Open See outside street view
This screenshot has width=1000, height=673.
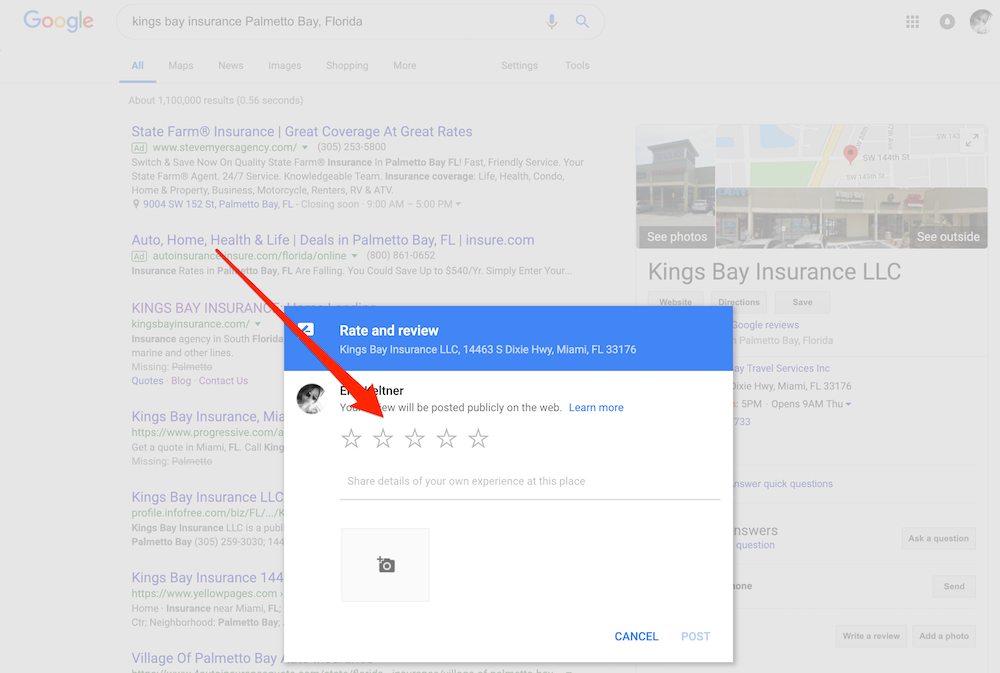(x=852, y=218)
